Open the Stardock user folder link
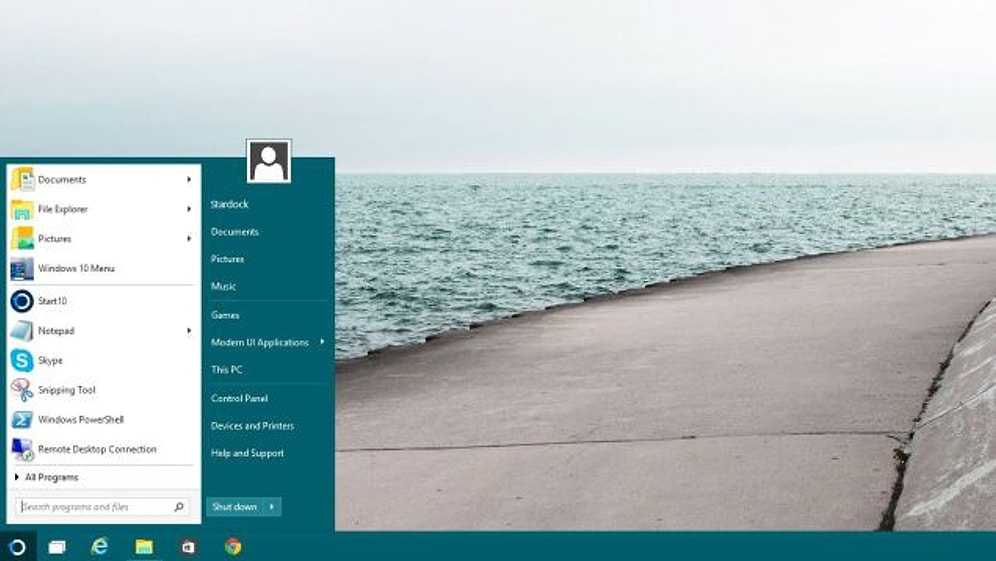Image resolution: width=996 pixels, height=561 pixels. click(x=229, y=204)
